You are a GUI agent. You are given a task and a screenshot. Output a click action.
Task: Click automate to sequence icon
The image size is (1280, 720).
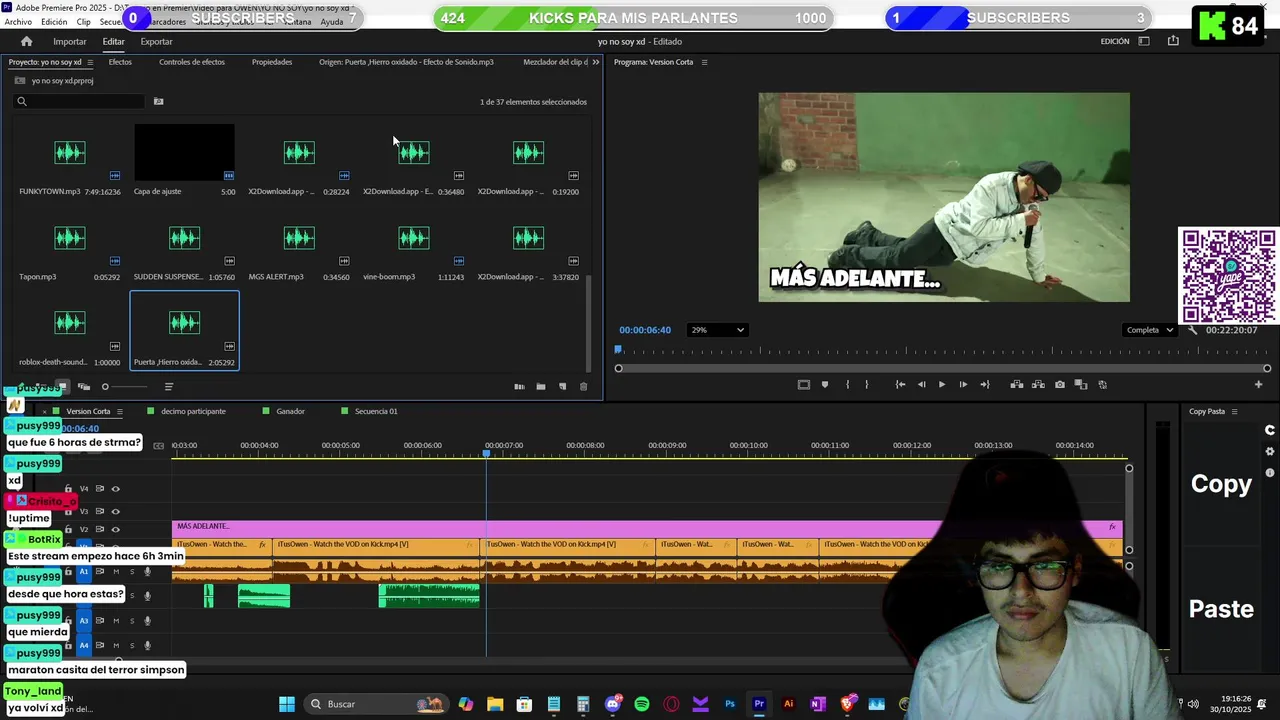click(x=519, y=387)
